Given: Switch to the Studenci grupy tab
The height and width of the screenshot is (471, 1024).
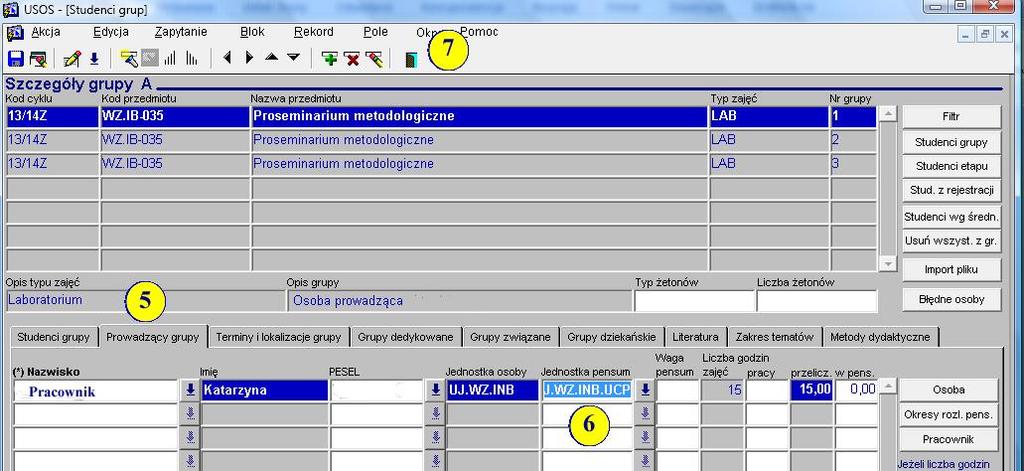Looking at the screenshot, I should click(x=54, y=337).
